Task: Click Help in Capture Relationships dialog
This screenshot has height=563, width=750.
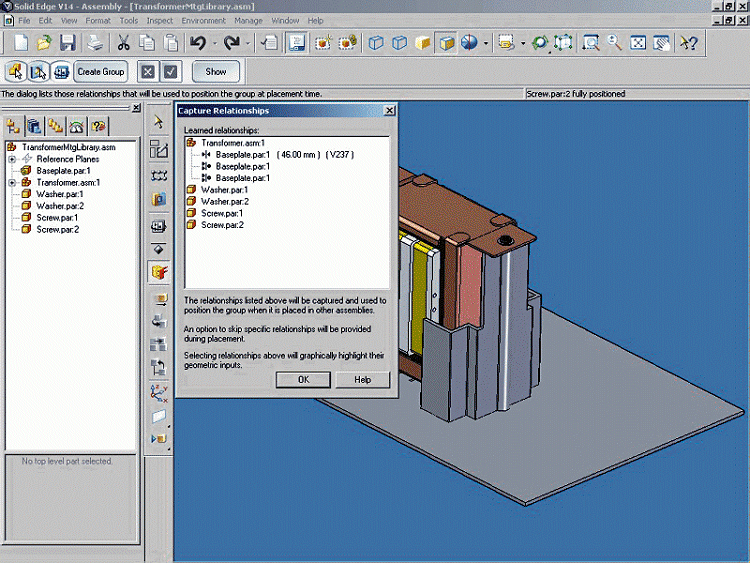Action: (363, 380)
